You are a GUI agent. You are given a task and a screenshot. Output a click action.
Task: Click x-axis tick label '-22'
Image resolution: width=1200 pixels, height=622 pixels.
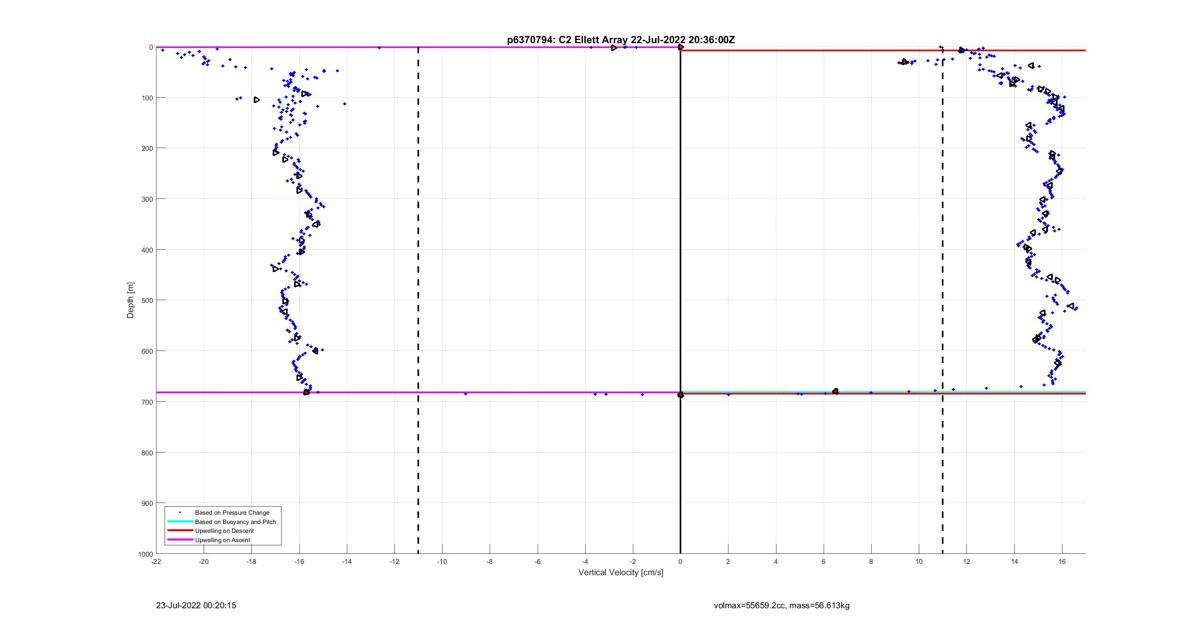pos(156,561)
